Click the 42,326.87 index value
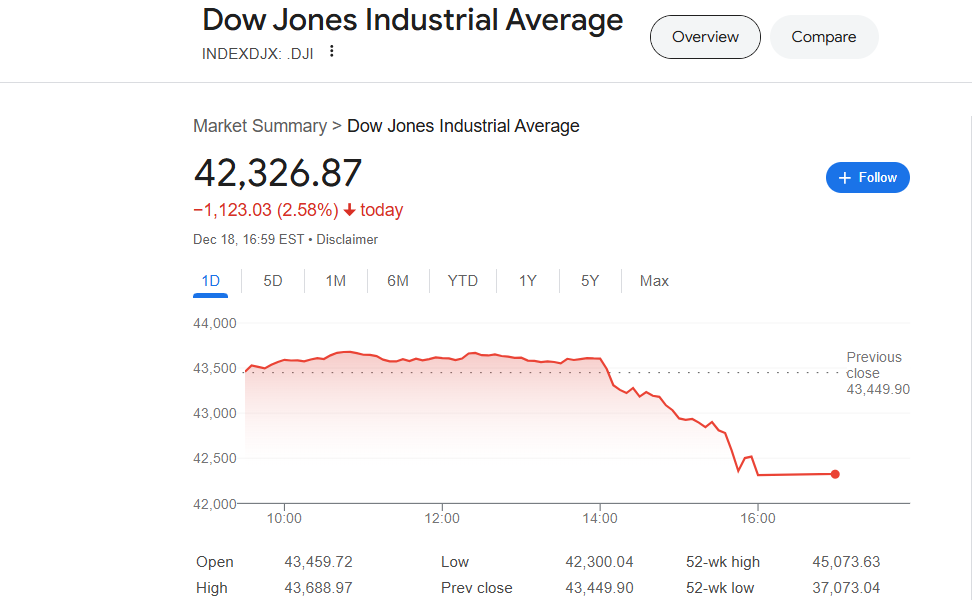This screenshot has height=600, width=972. (277, 173)
